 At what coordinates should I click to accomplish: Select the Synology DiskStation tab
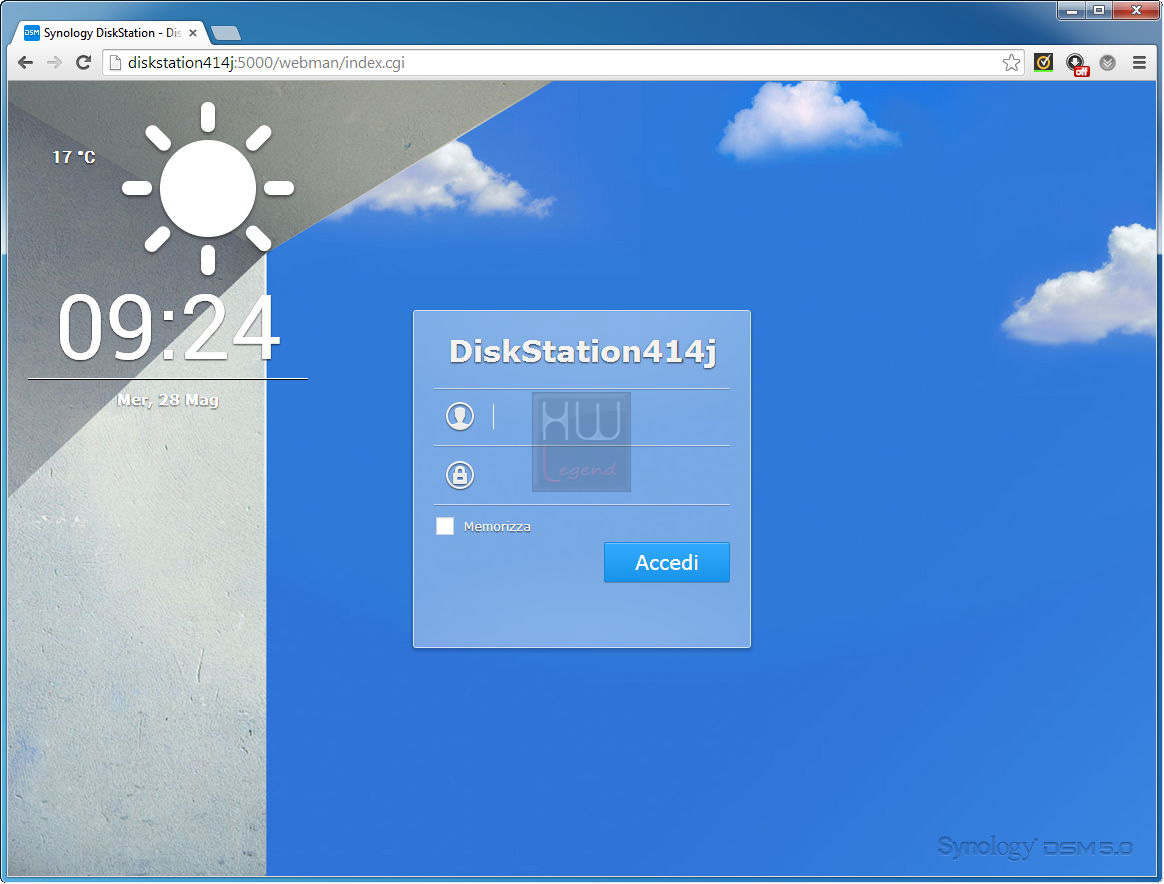[x=111, y=33]
